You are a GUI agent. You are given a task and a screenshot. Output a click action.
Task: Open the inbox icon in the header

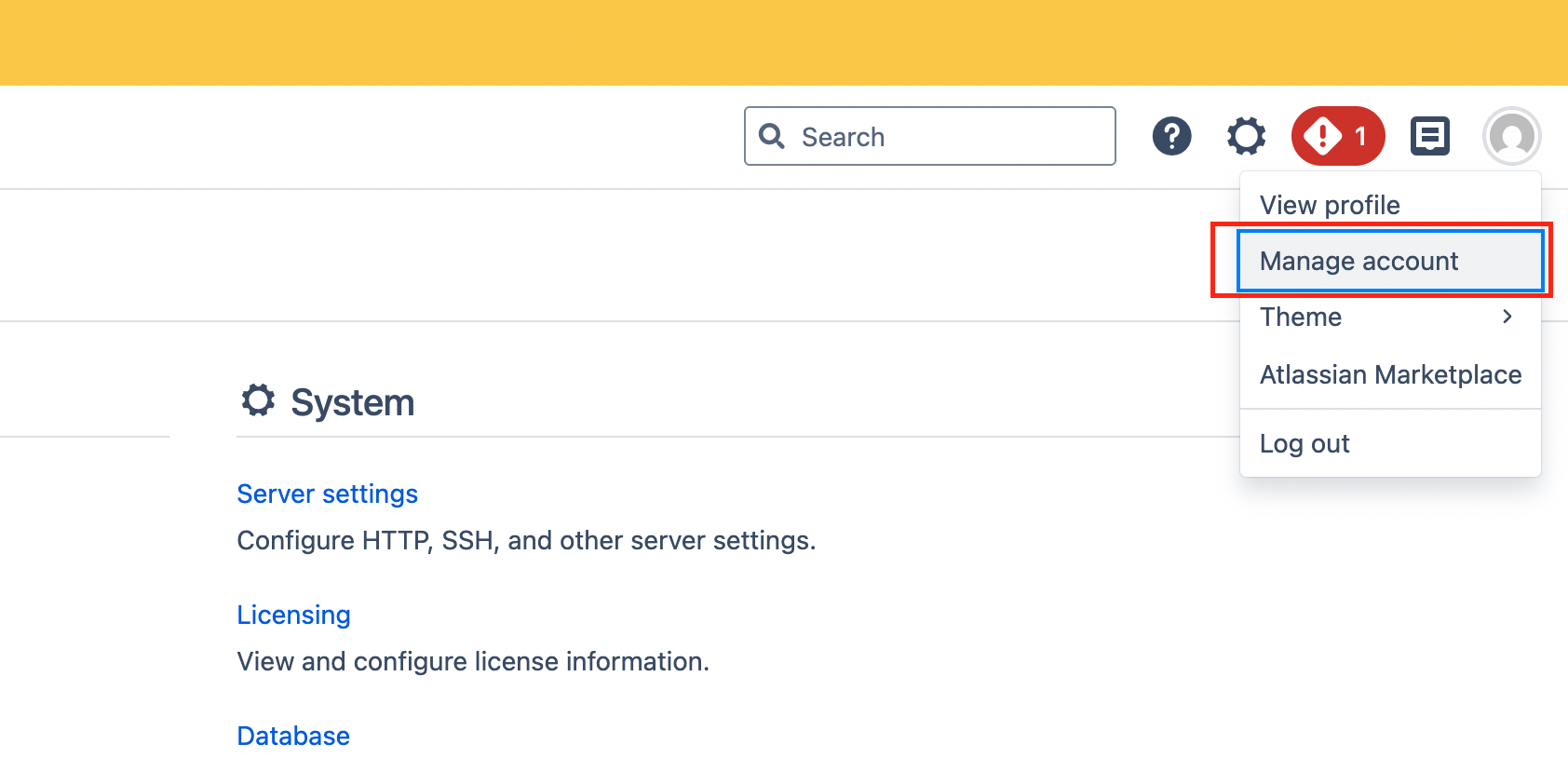point(1430,136)
